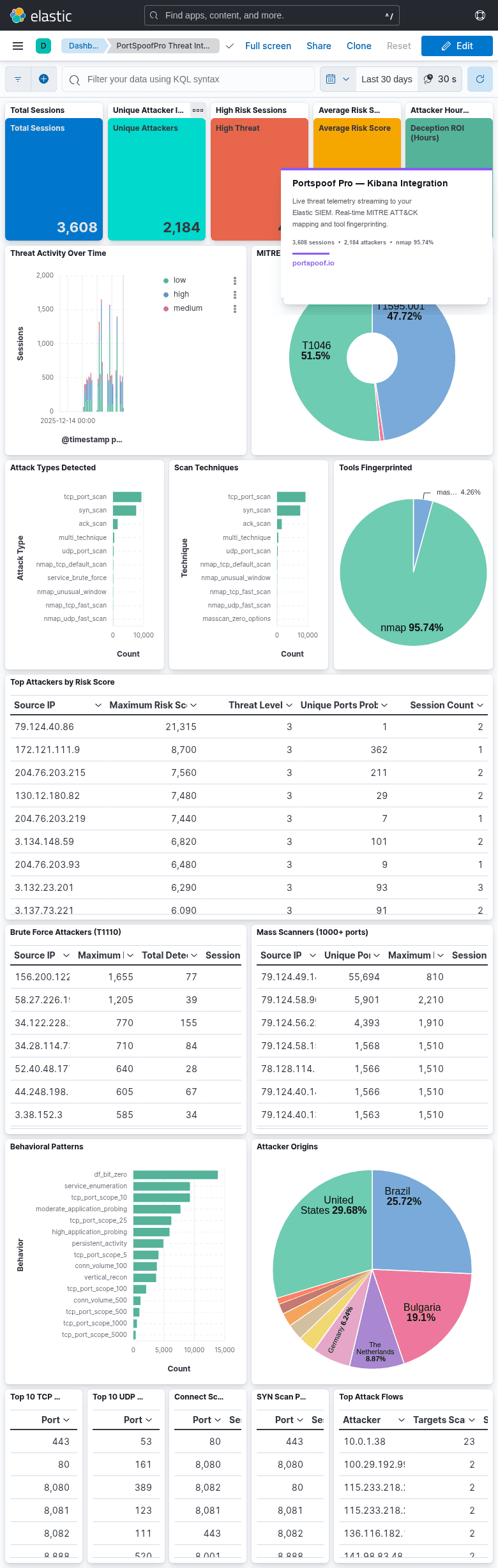Open the Source IP column sort dropdown
The width and height of the screenshot is (498, 1568).
click(98, 705)
